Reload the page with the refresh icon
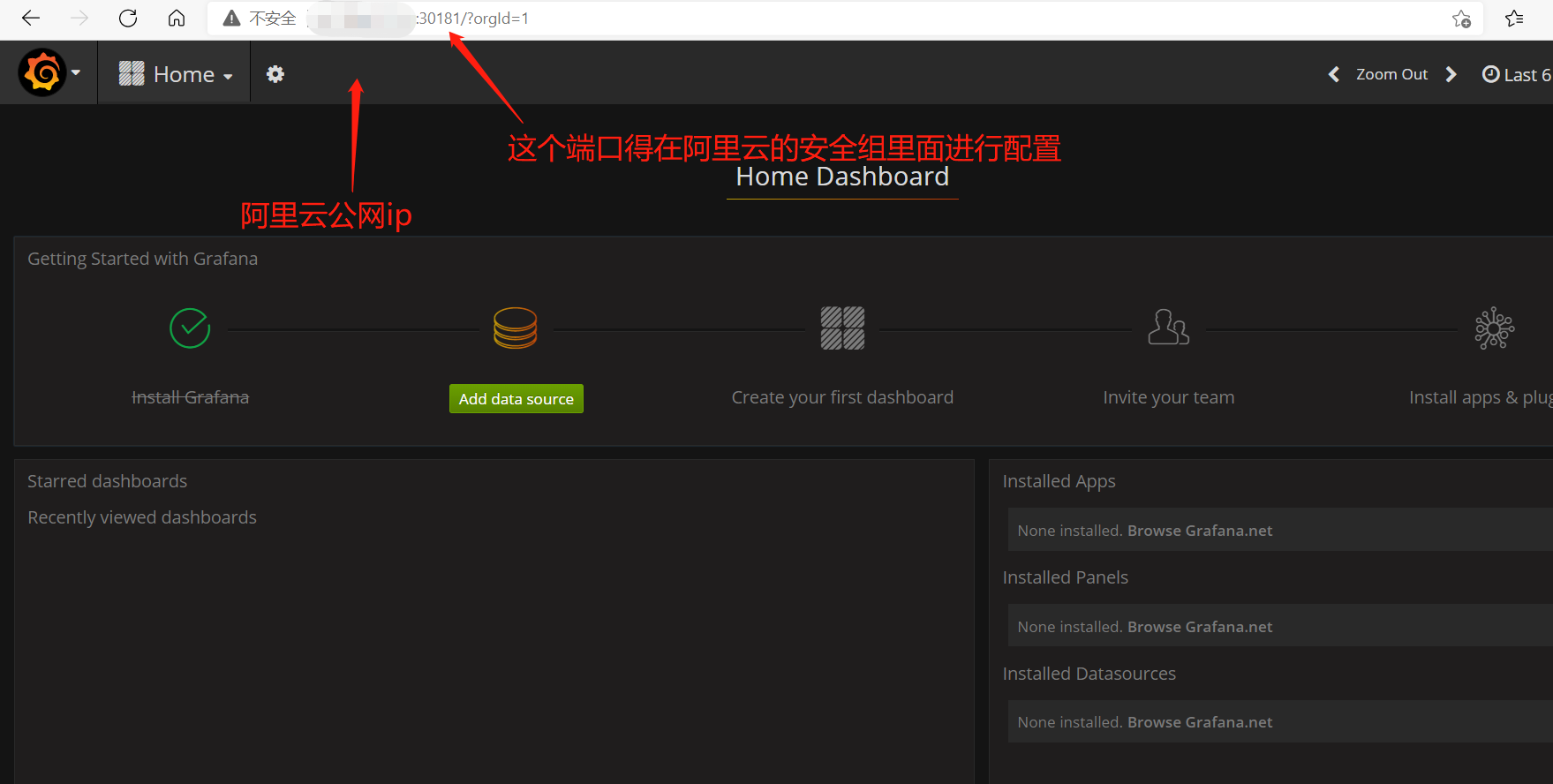Screen dimensions: 1553x784 click(x=128, y=18)
